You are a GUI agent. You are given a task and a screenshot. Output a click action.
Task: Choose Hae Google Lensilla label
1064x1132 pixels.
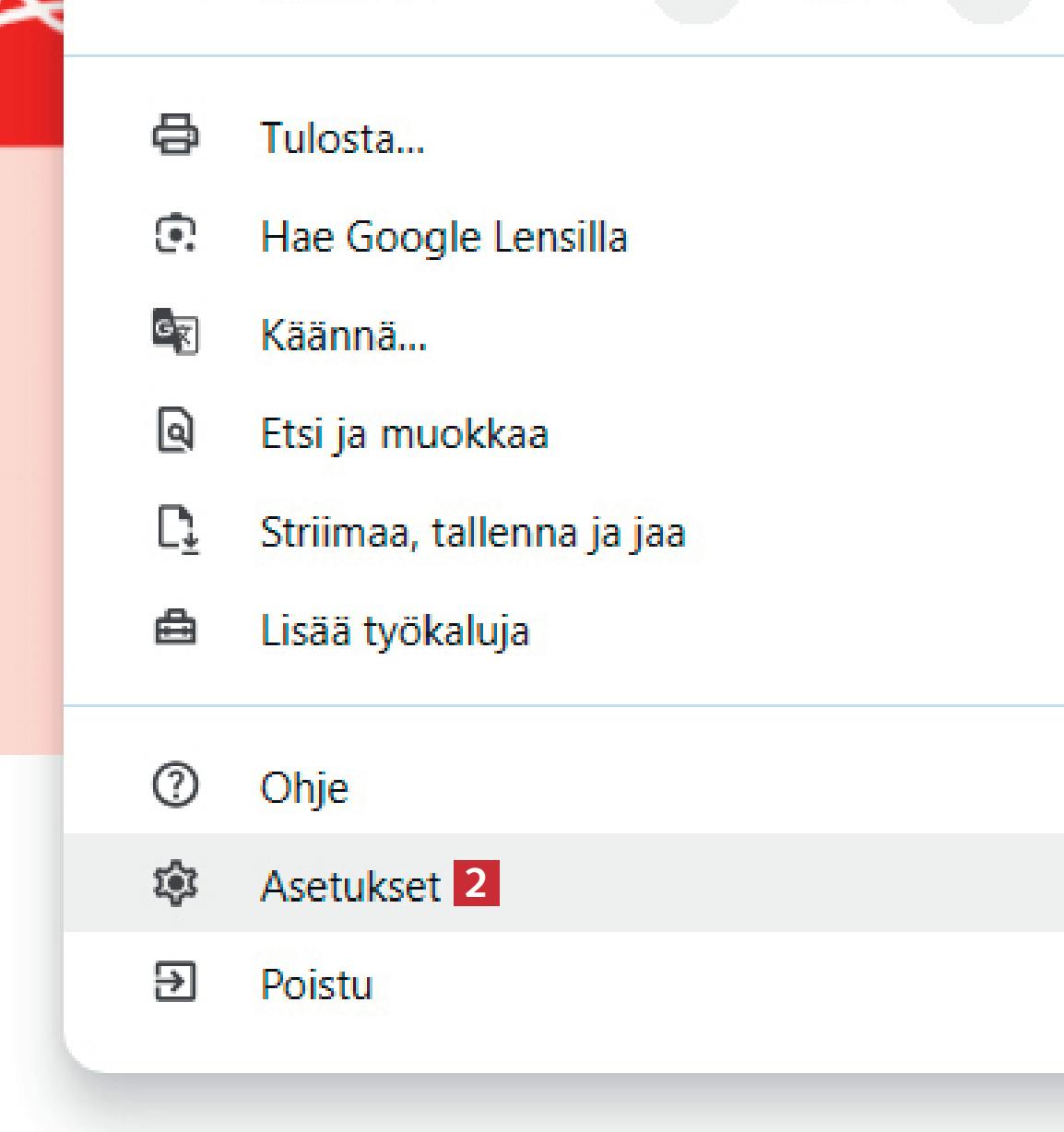pyautogui.click(x=443, y=237)
